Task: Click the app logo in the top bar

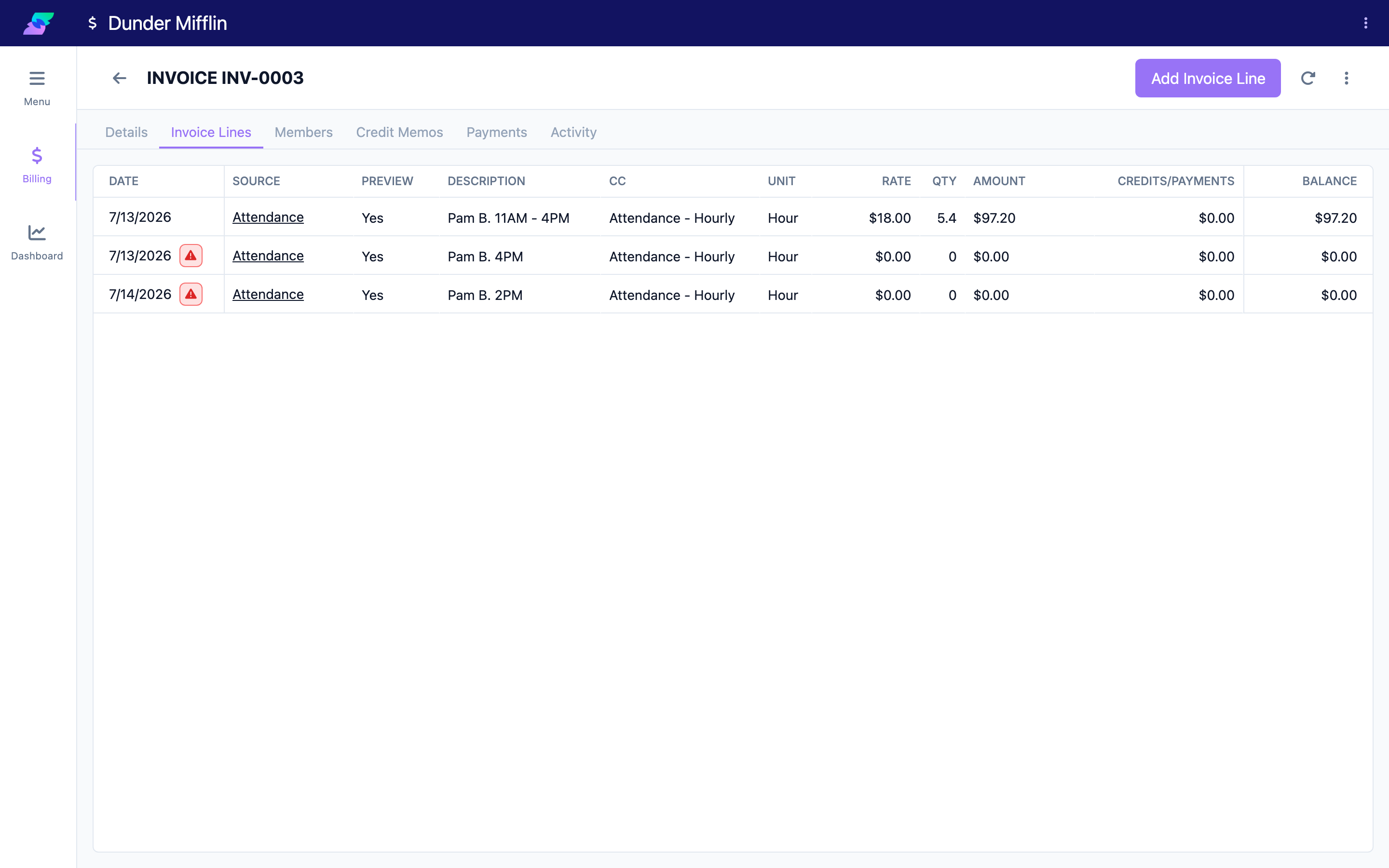Action: point(39,23)
